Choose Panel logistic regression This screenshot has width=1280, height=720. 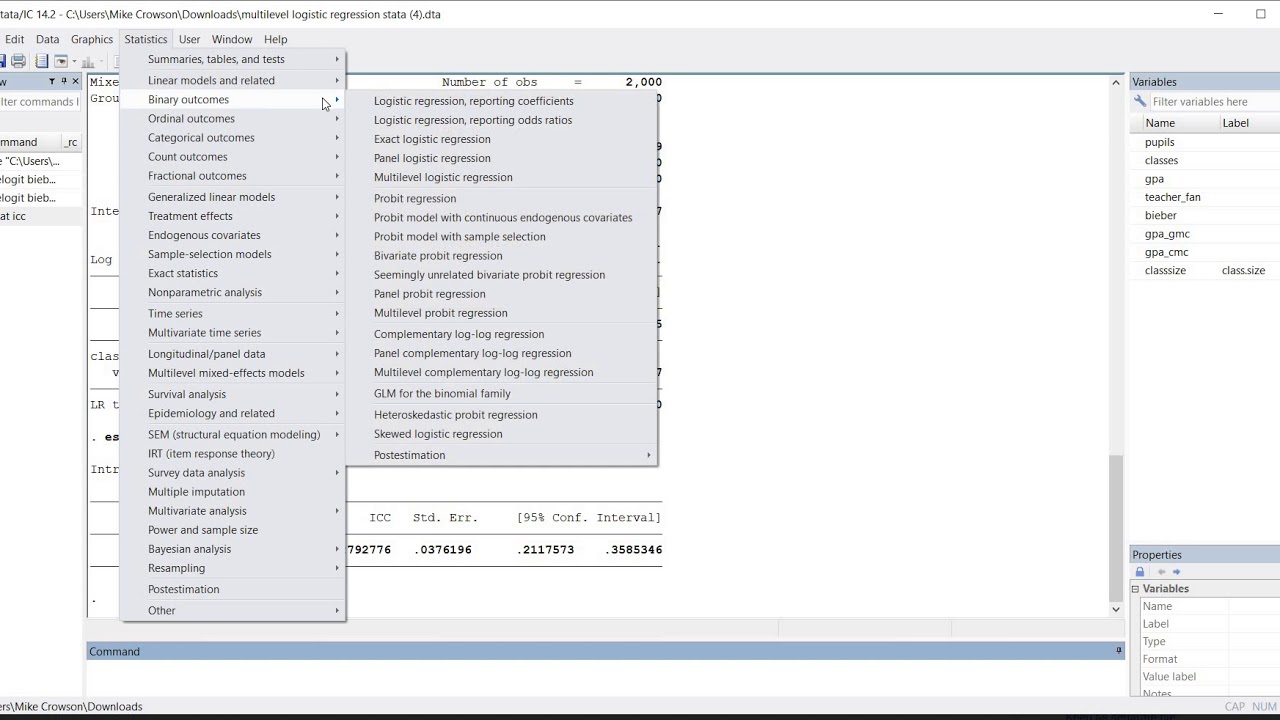point(501,158)
